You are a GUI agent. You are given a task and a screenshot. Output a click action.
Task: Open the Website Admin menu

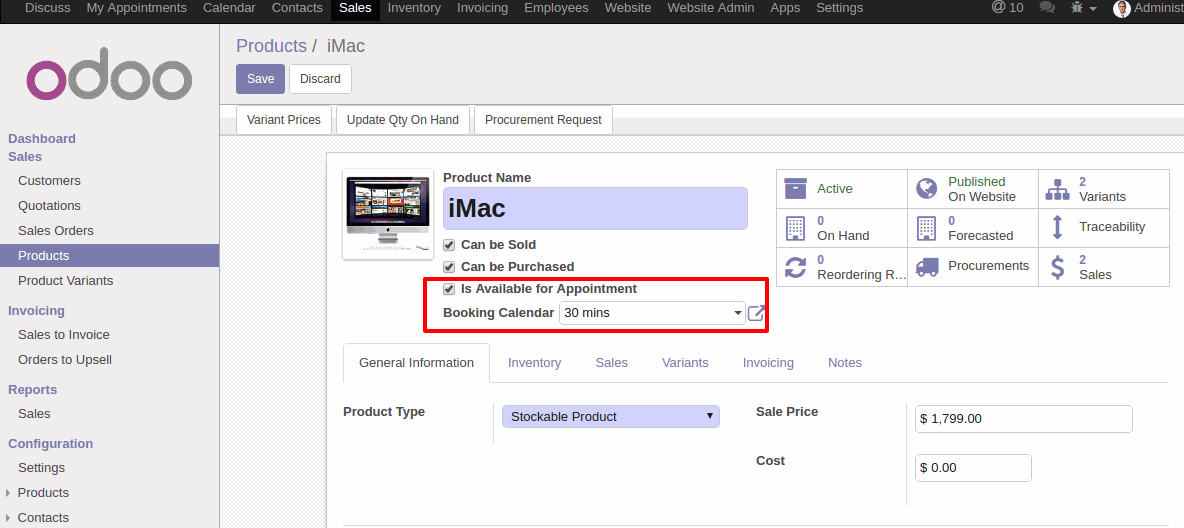pos(711,8)
